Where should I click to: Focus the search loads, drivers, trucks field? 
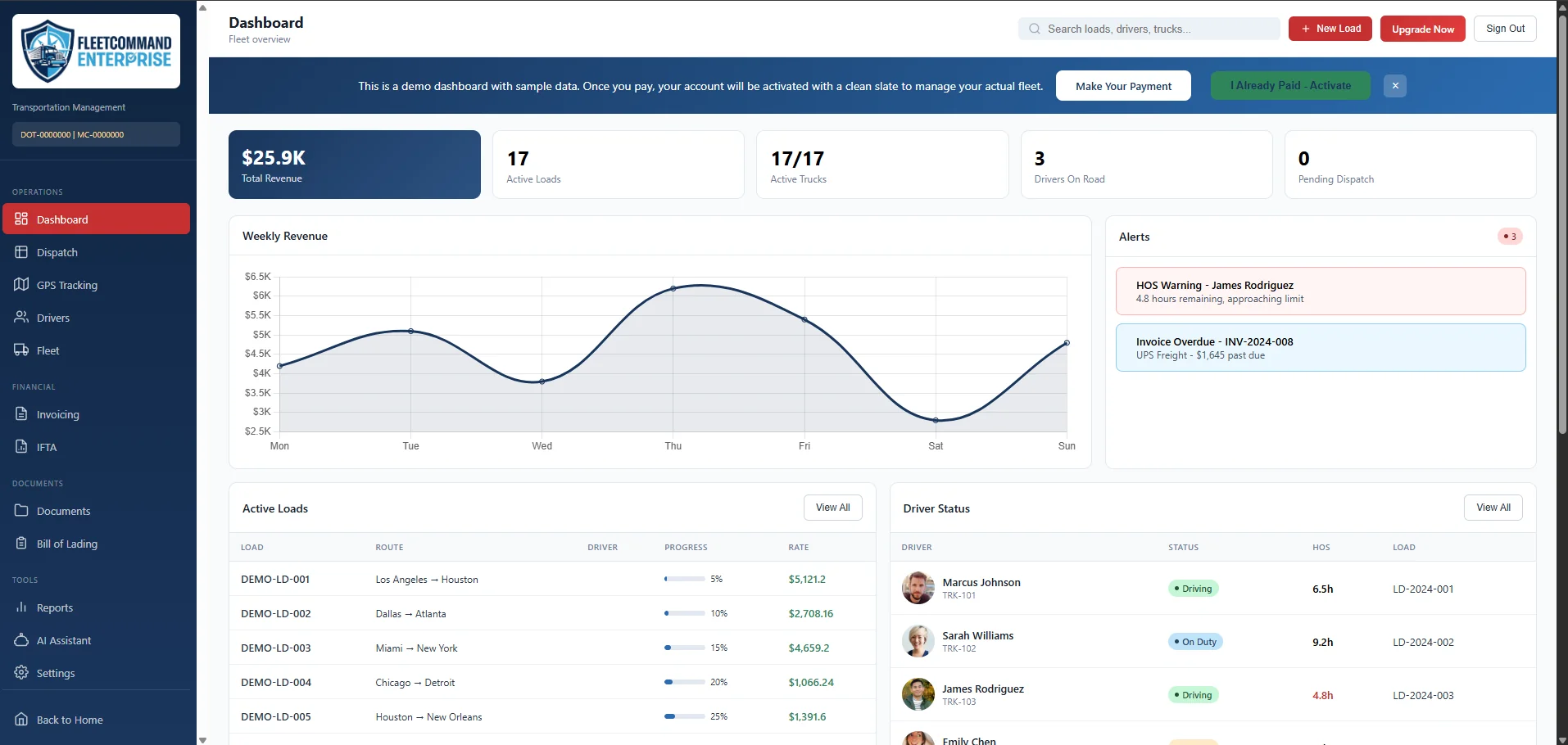point(1149,29)
